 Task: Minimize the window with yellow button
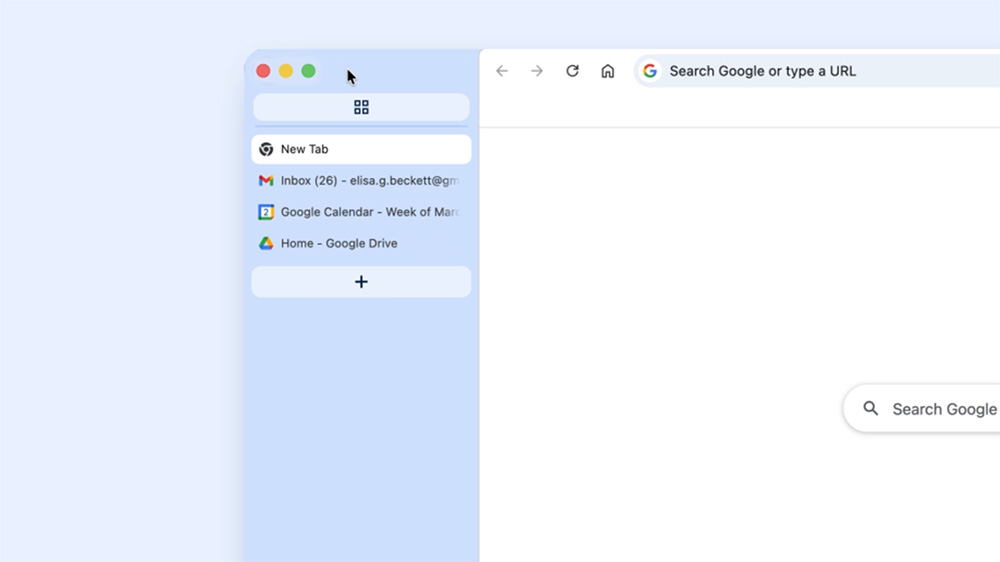tap(286, 71)
